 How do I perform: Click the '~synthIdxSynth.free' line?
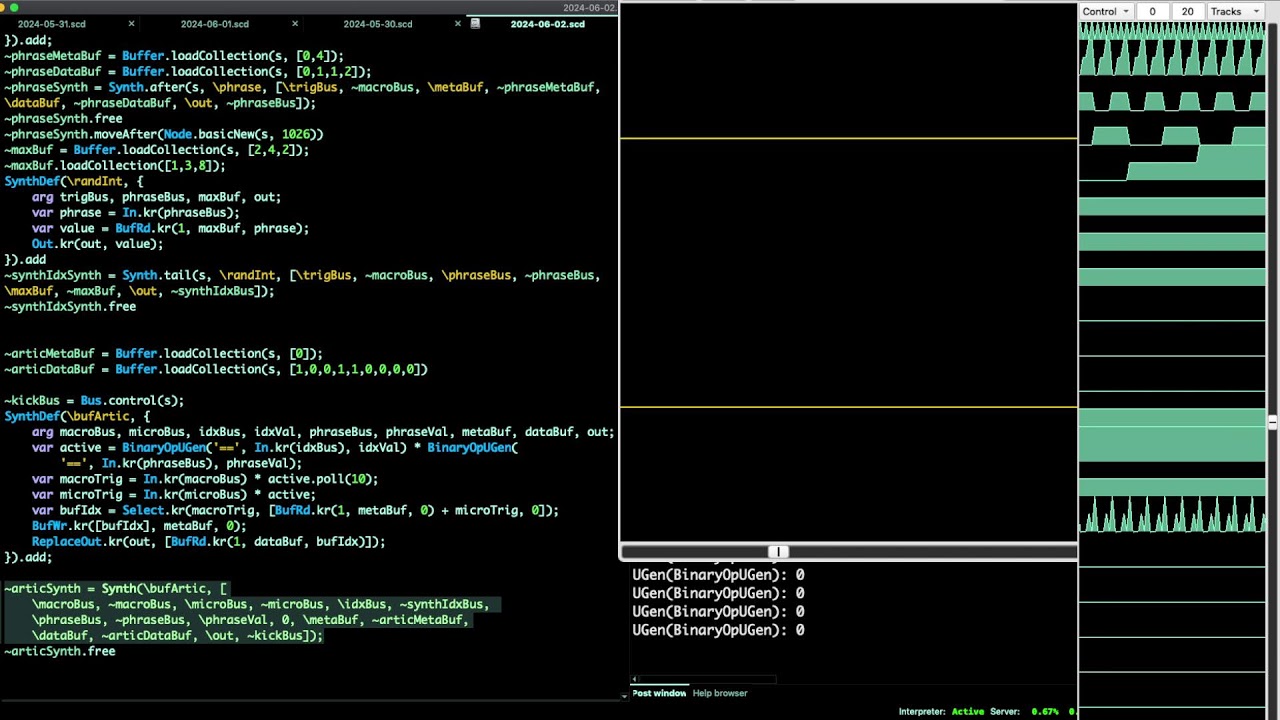point(70,306)
